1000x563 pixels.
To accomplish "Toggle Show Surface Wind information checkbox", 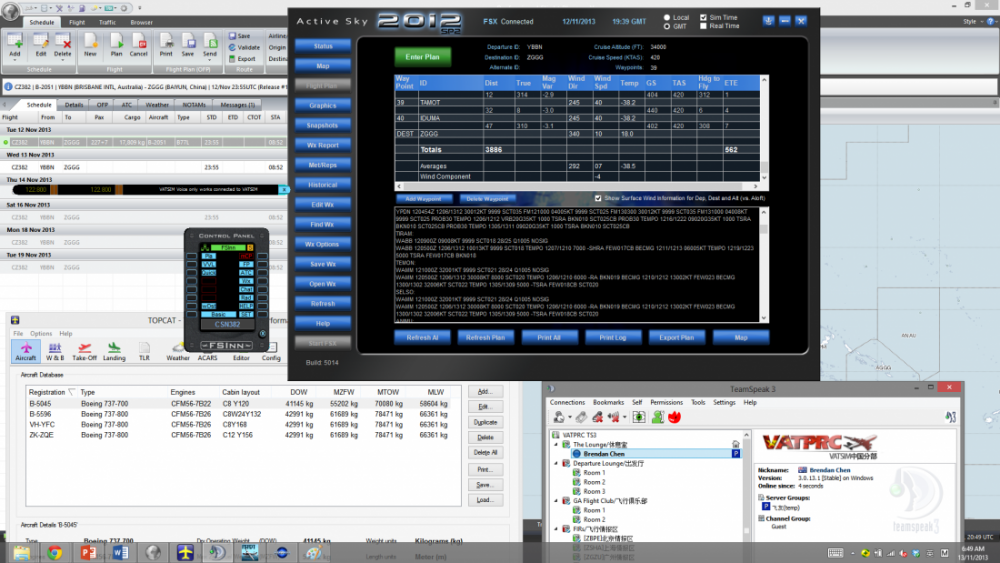I will tap(598, 198).
